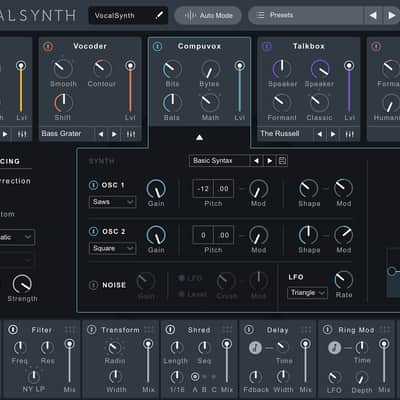The image size is (400, 400).
Task: Toggle Ring Mod tempo sync note icon
Action: pyautogui.click(x=334, y=348)
